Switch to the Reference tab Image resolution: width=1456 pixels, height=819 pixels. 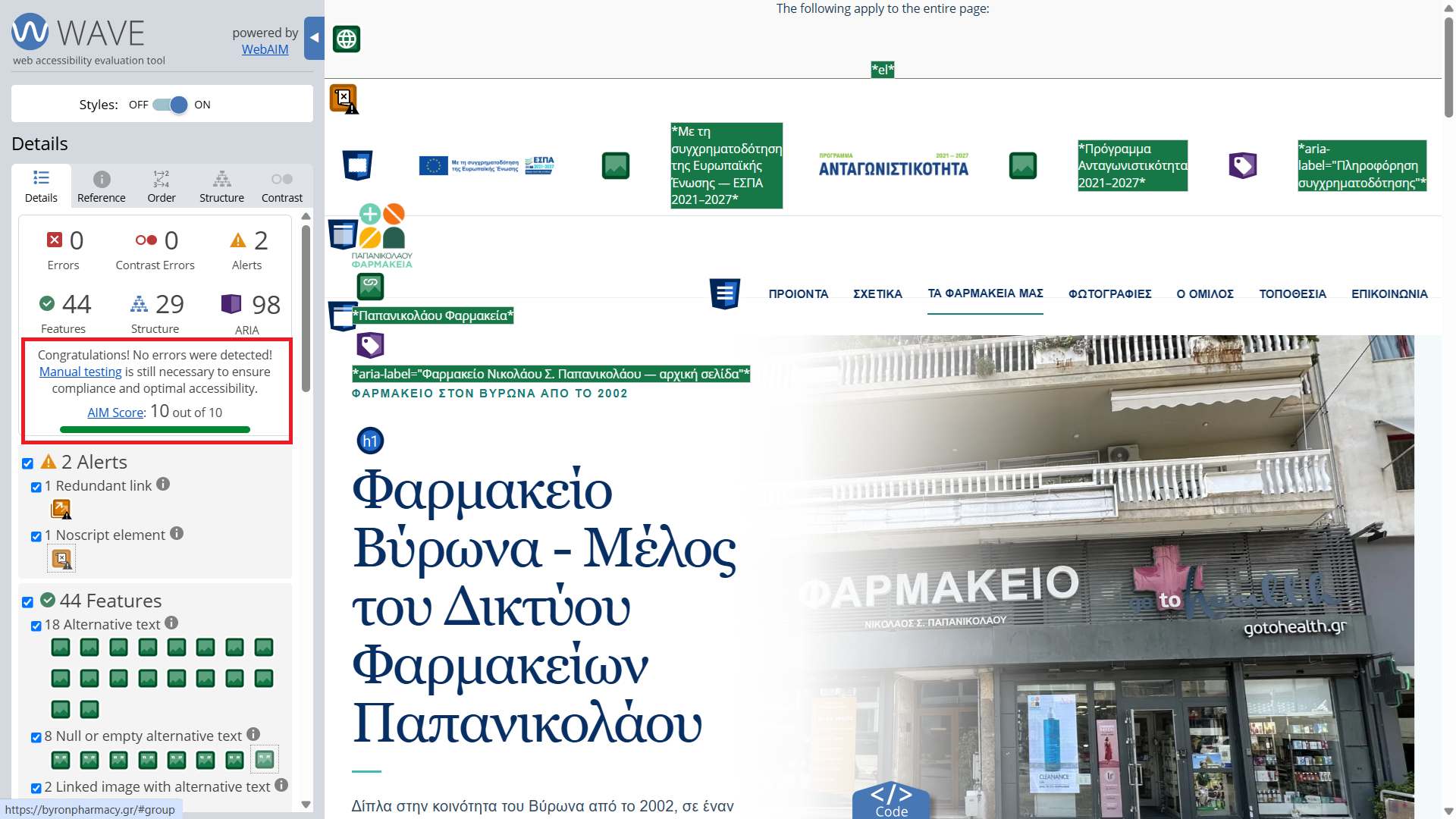[102, 187]
